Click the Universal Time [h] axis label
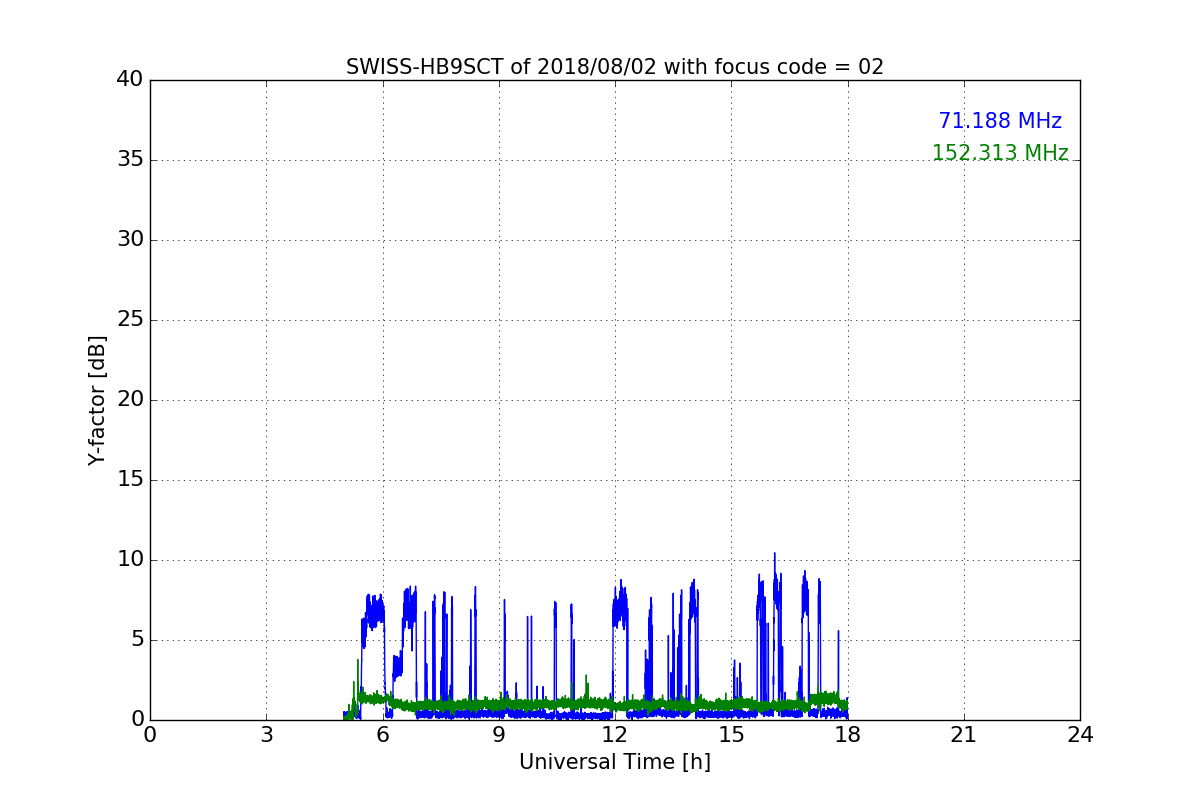The image size is (1200, 800). click(615, 762)
